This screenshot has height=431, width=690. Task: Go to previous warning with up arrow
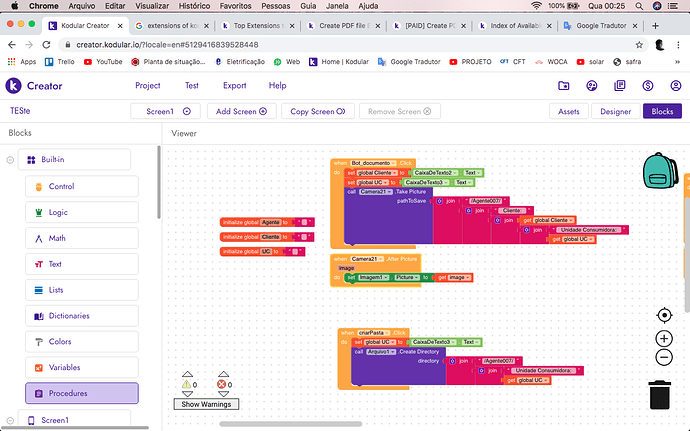pyautogui.click(x=187, y=374)
